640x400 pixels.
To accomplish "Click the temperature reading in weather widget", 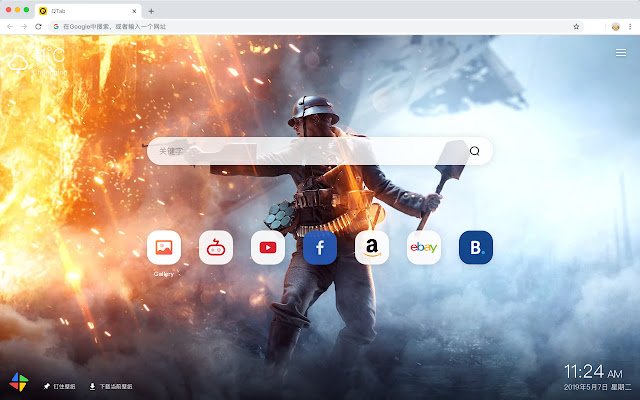I will (50, 55).
